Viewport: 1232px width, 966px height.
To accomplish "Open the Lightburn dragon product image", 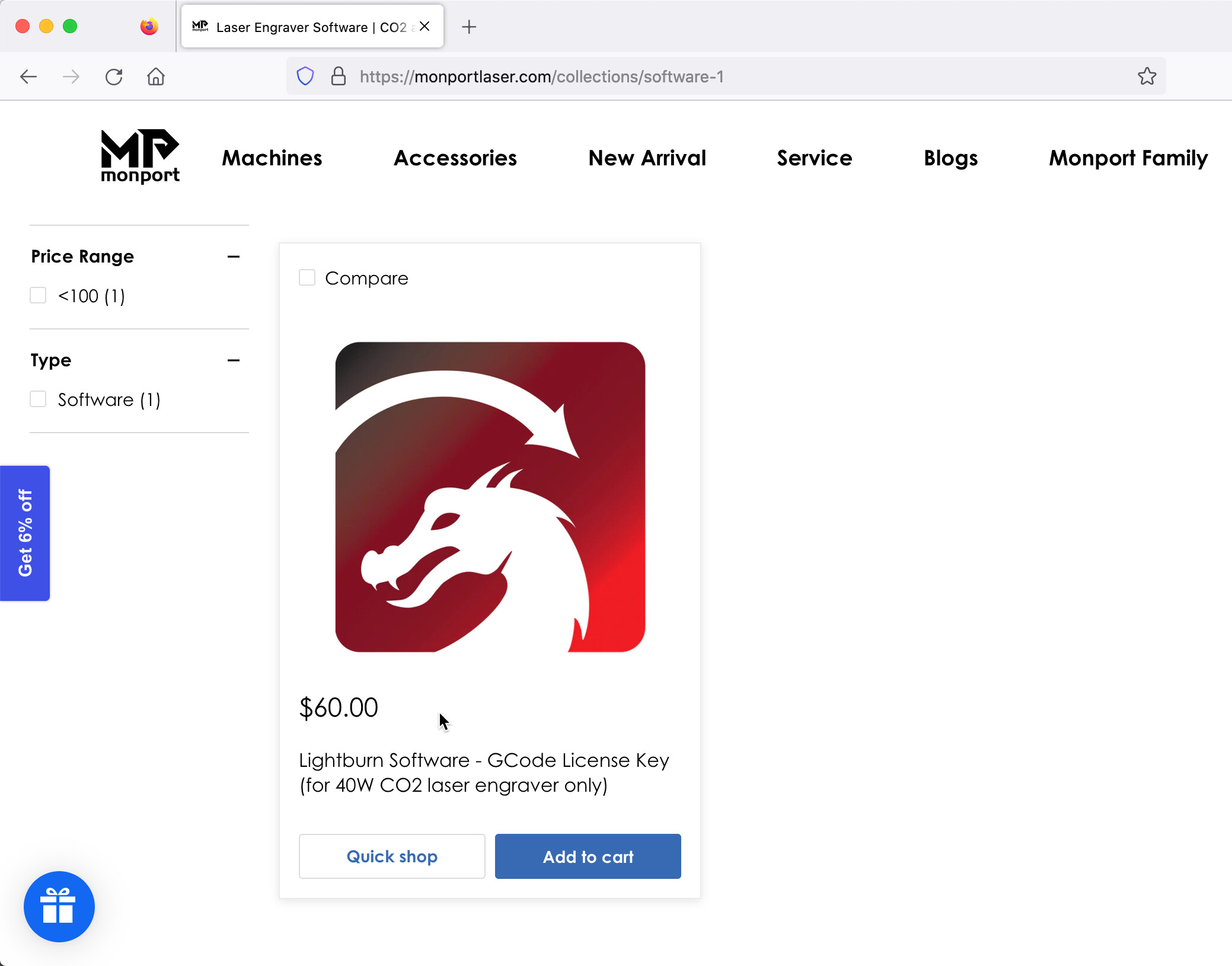I will (x=490, y=497).
